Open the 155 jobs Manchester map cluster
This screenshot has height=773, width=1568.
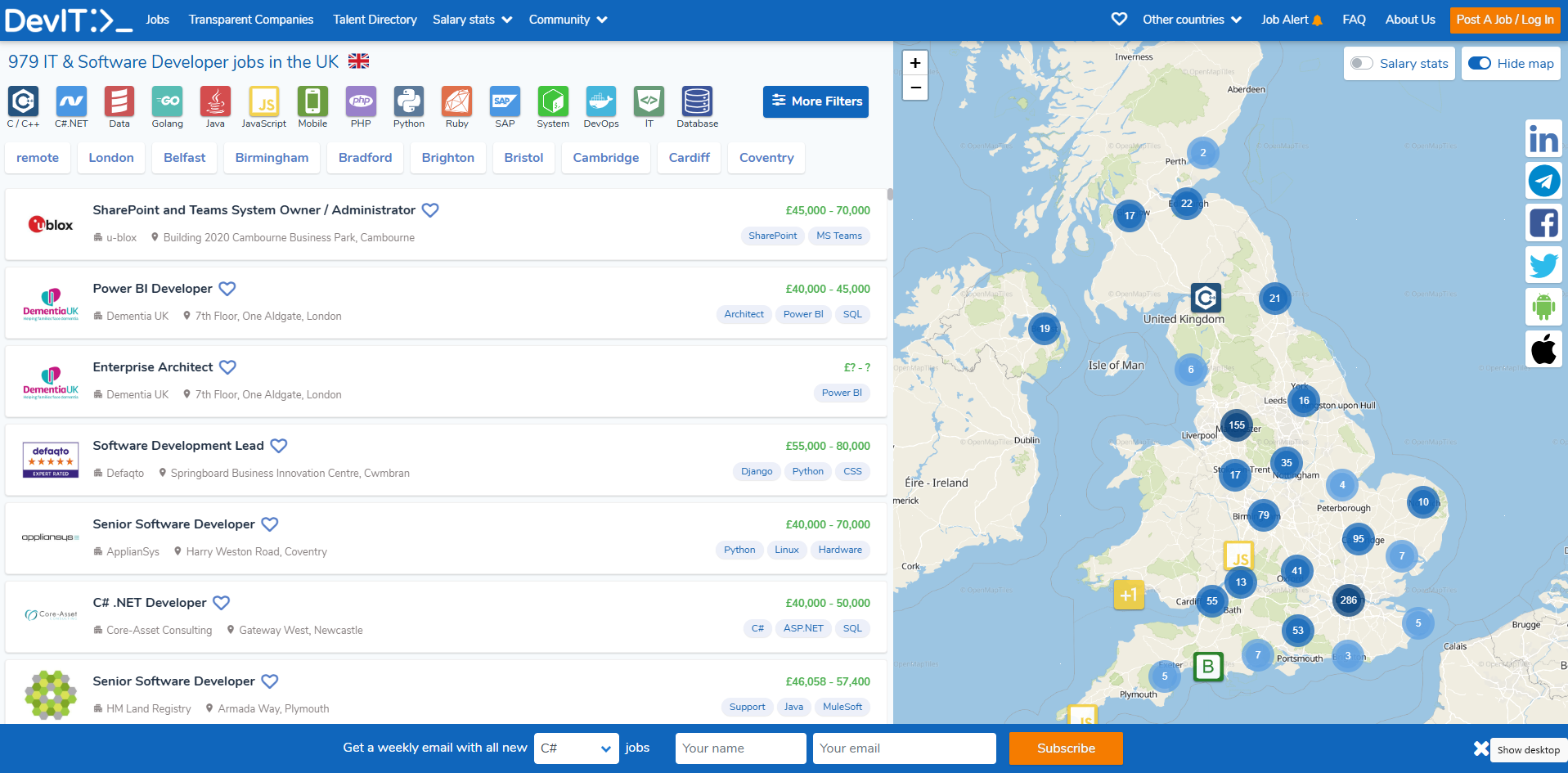[1237, 425]
